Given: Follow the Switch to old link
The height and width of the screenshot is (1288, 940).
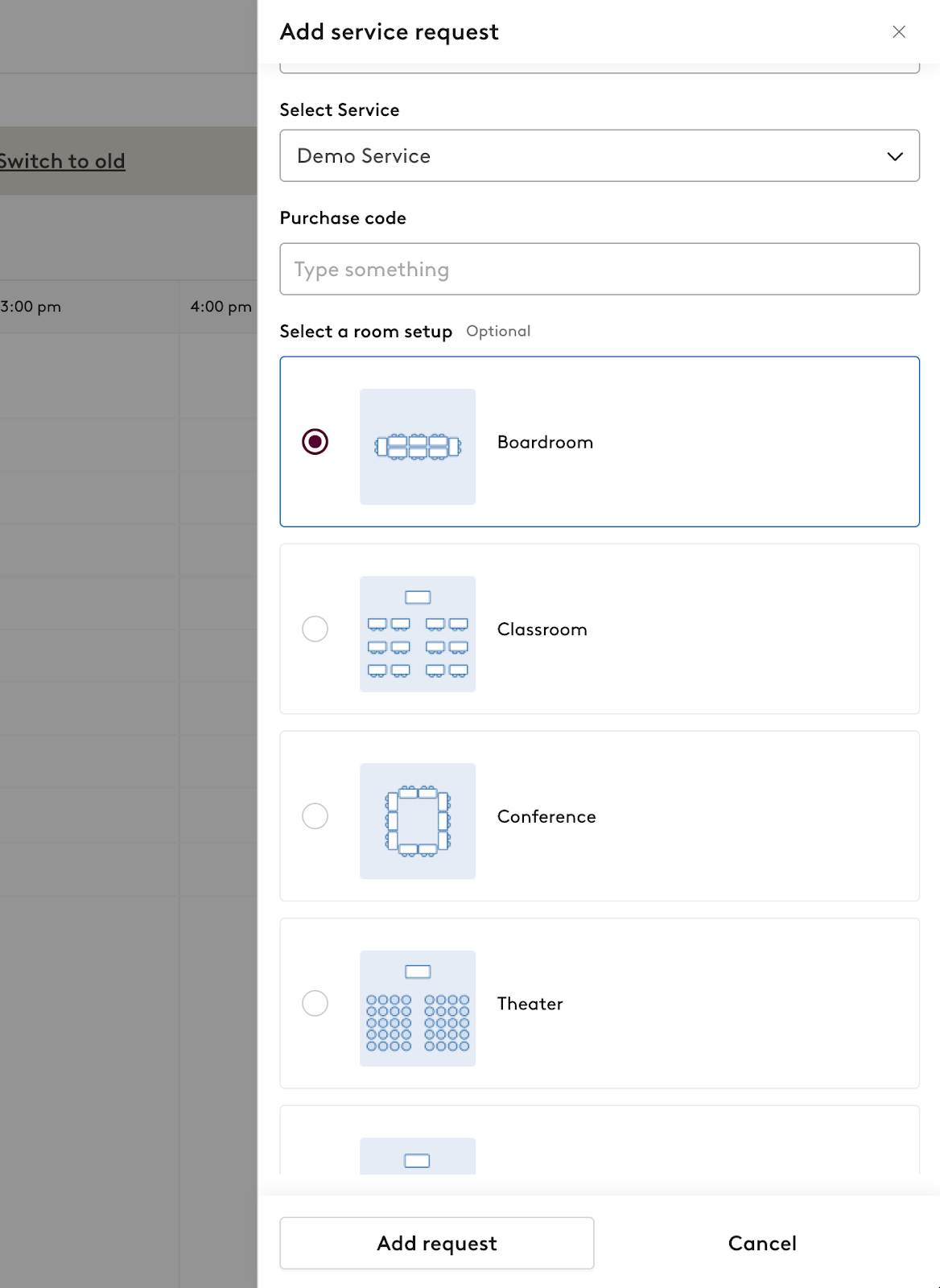Looking at the screenshot, I should pos(62,161).
